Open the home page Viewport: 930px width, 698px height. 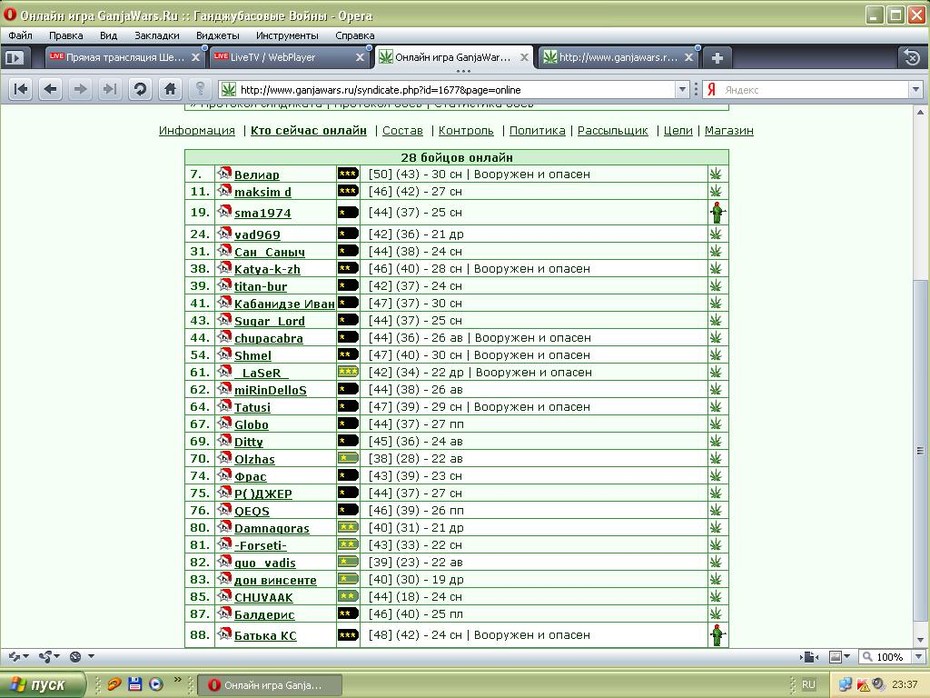pyautogui.click(x=170, y=90)
